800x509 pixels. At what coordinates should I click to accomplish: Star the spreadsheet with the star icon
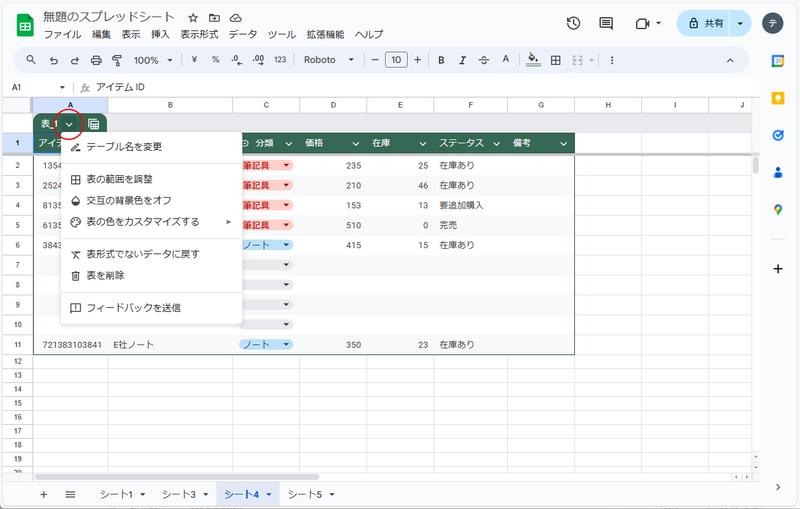pos(193,18)
